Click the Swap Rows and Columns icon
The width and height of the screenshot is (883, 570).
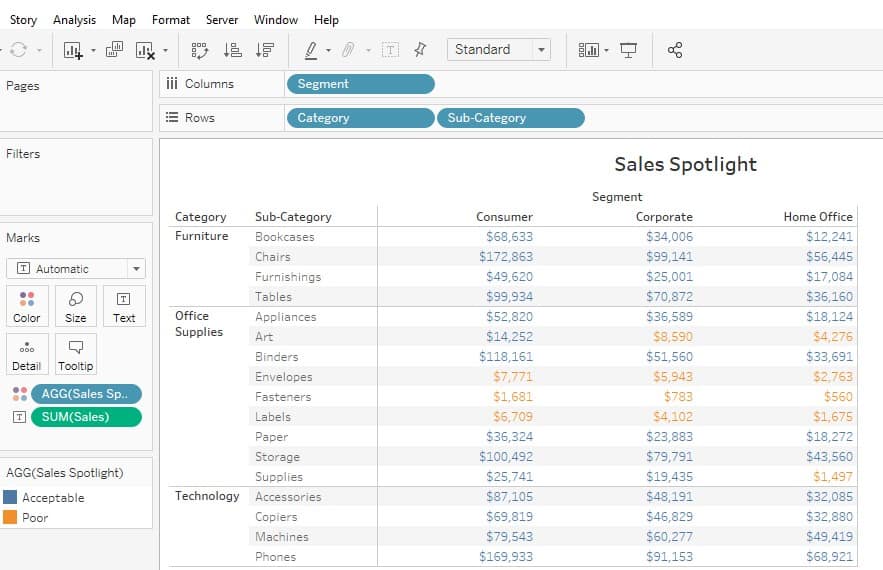click(199, 50)
